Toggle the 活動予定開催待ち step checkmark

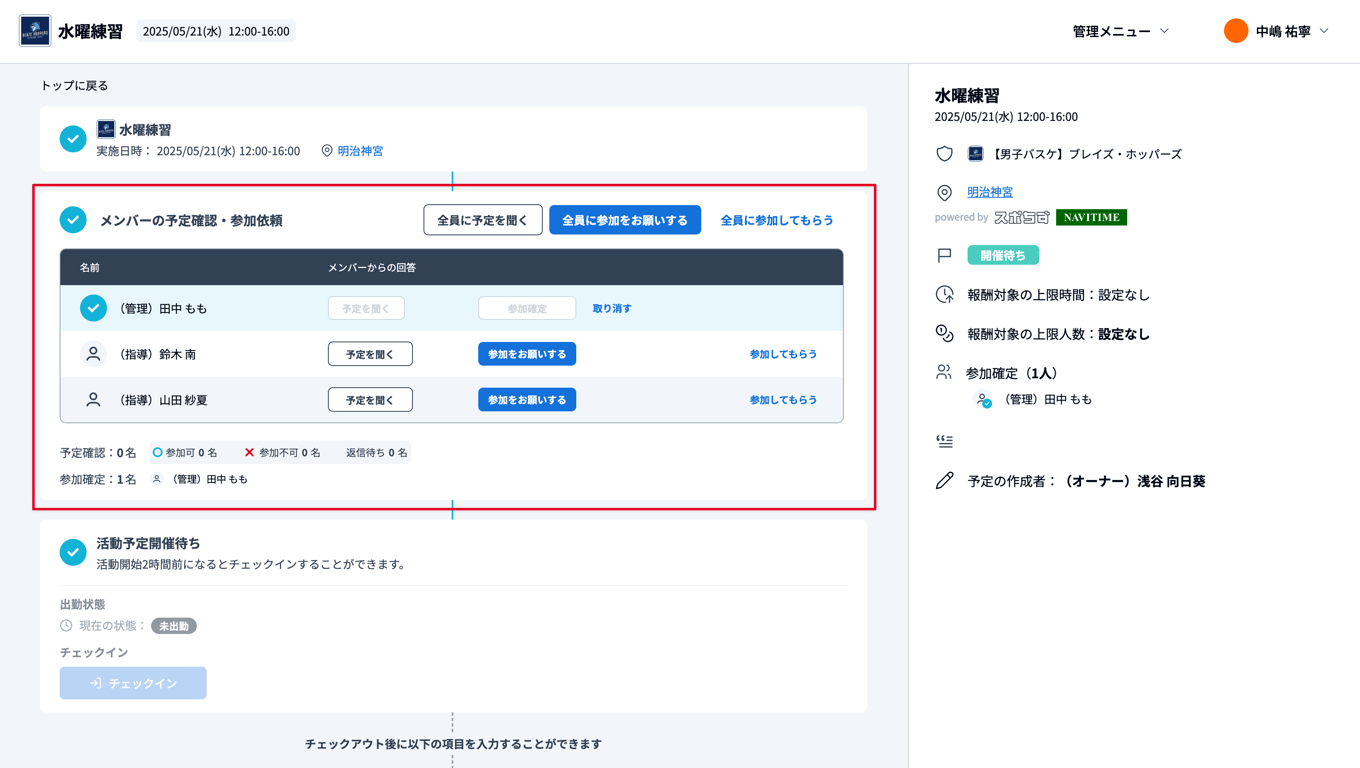click(x=73, y=552)
